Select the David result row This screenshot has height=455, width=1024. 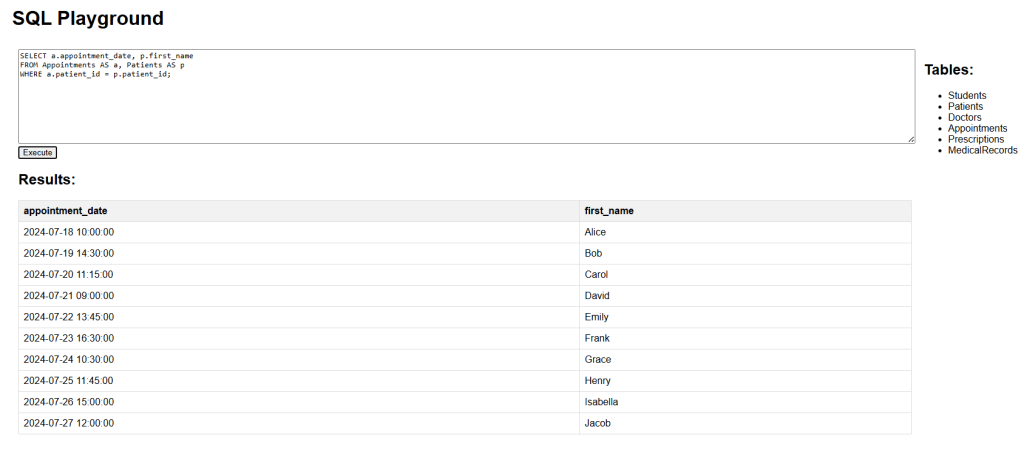click(x=465, y=296)
